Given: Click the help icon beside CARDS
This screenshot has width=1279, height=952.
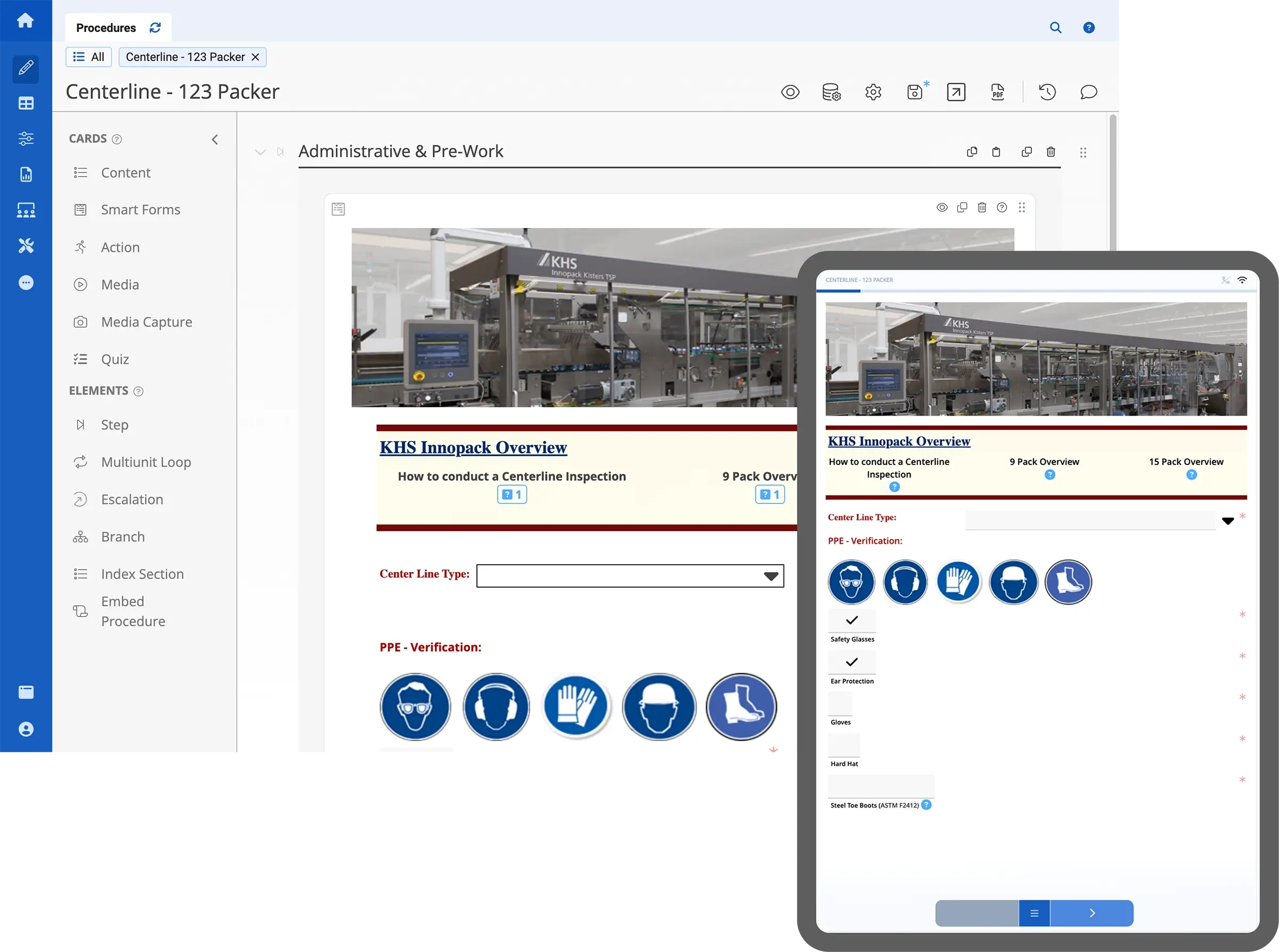Looking at the screenshot, I should coord(117,140).
